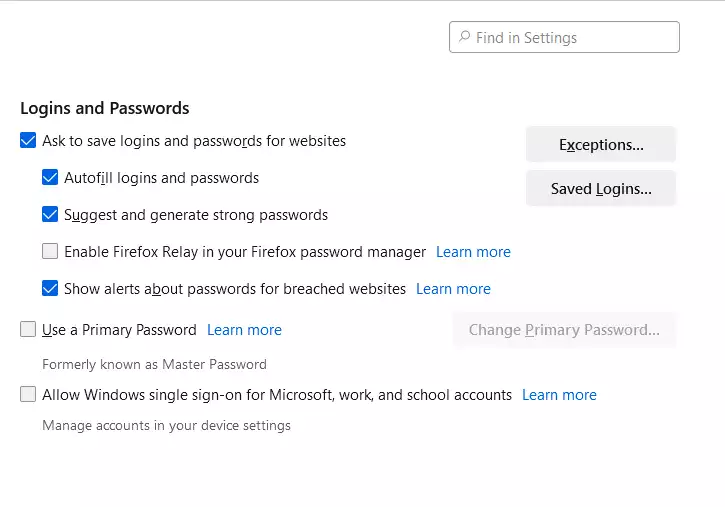Follow Learn more link for Primary Password
The width and height of the screenshot is (725, 507).
pos(245,330)
